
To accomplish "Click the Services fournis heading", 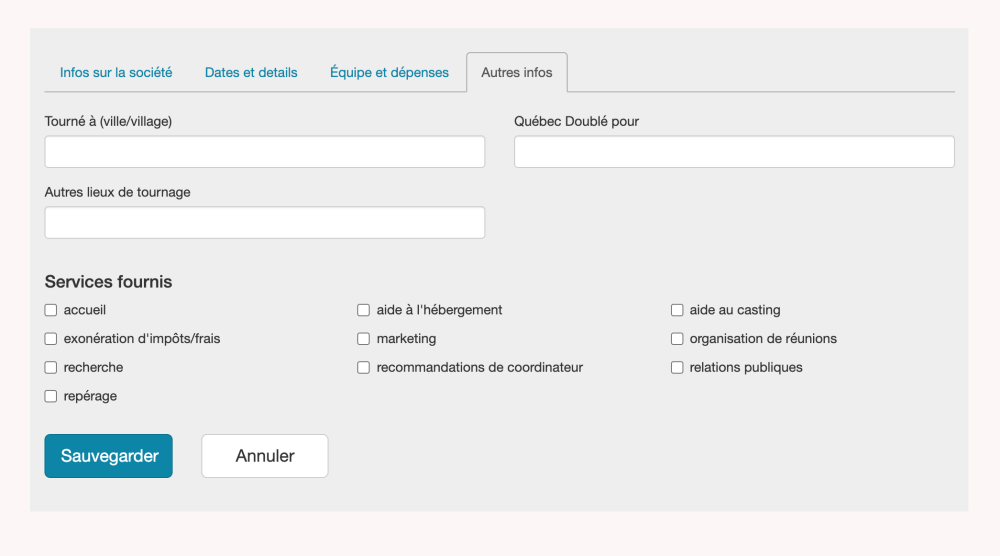I will (x=108, y=282).
